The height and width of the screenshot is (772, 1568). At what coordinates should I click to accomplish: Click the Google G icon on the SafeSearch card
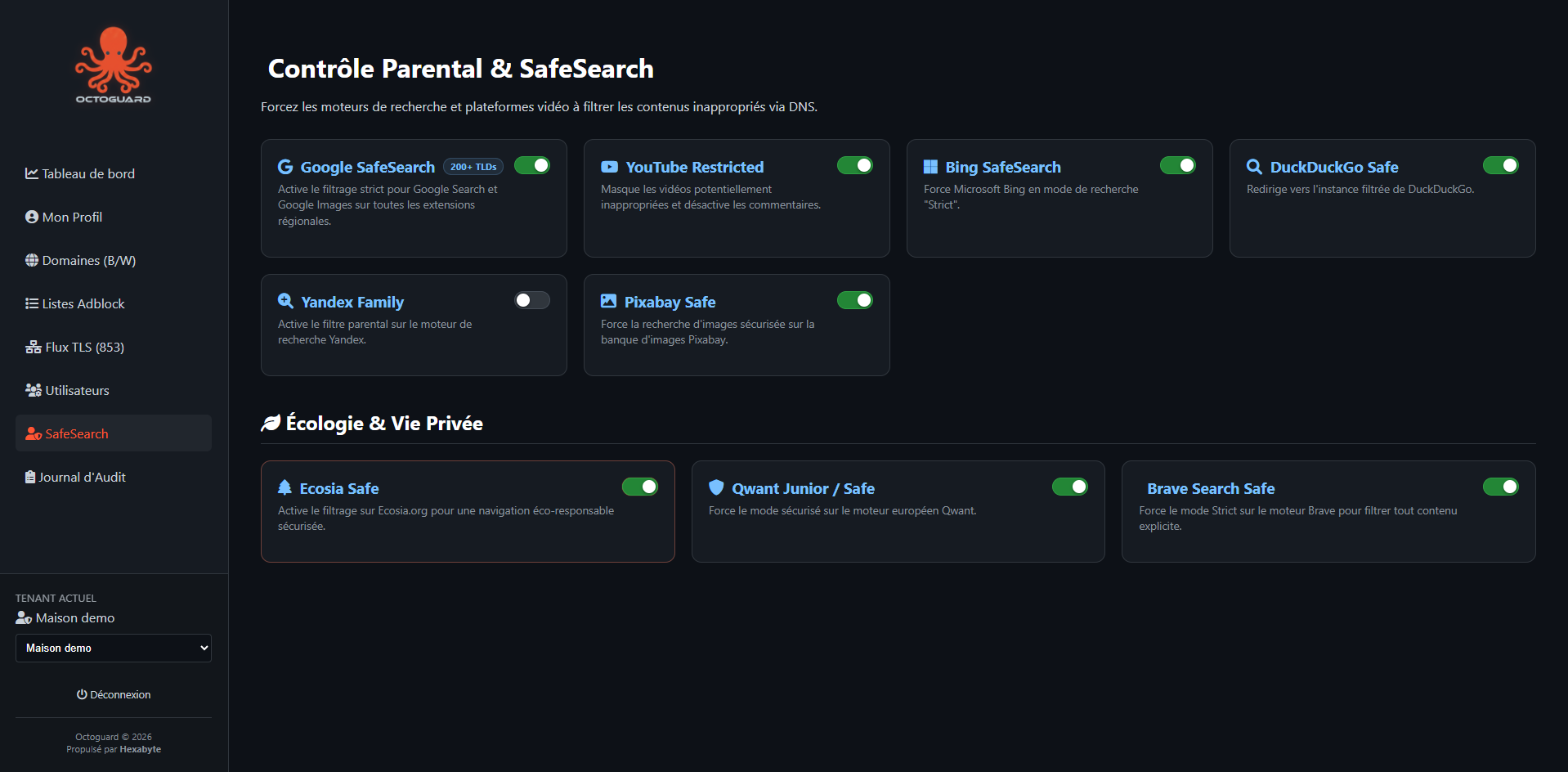pyautogui.click(x=284, y=166)
